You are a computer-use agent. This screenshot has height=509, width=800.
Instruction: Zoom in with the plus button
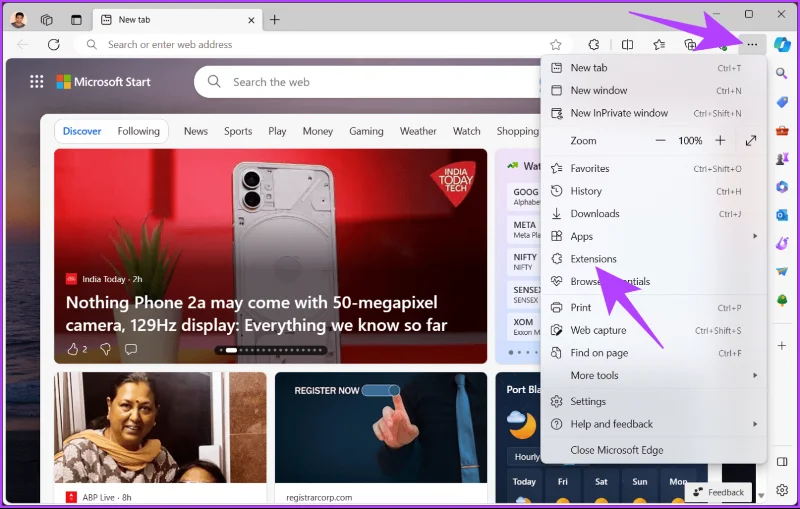point(720,141)
